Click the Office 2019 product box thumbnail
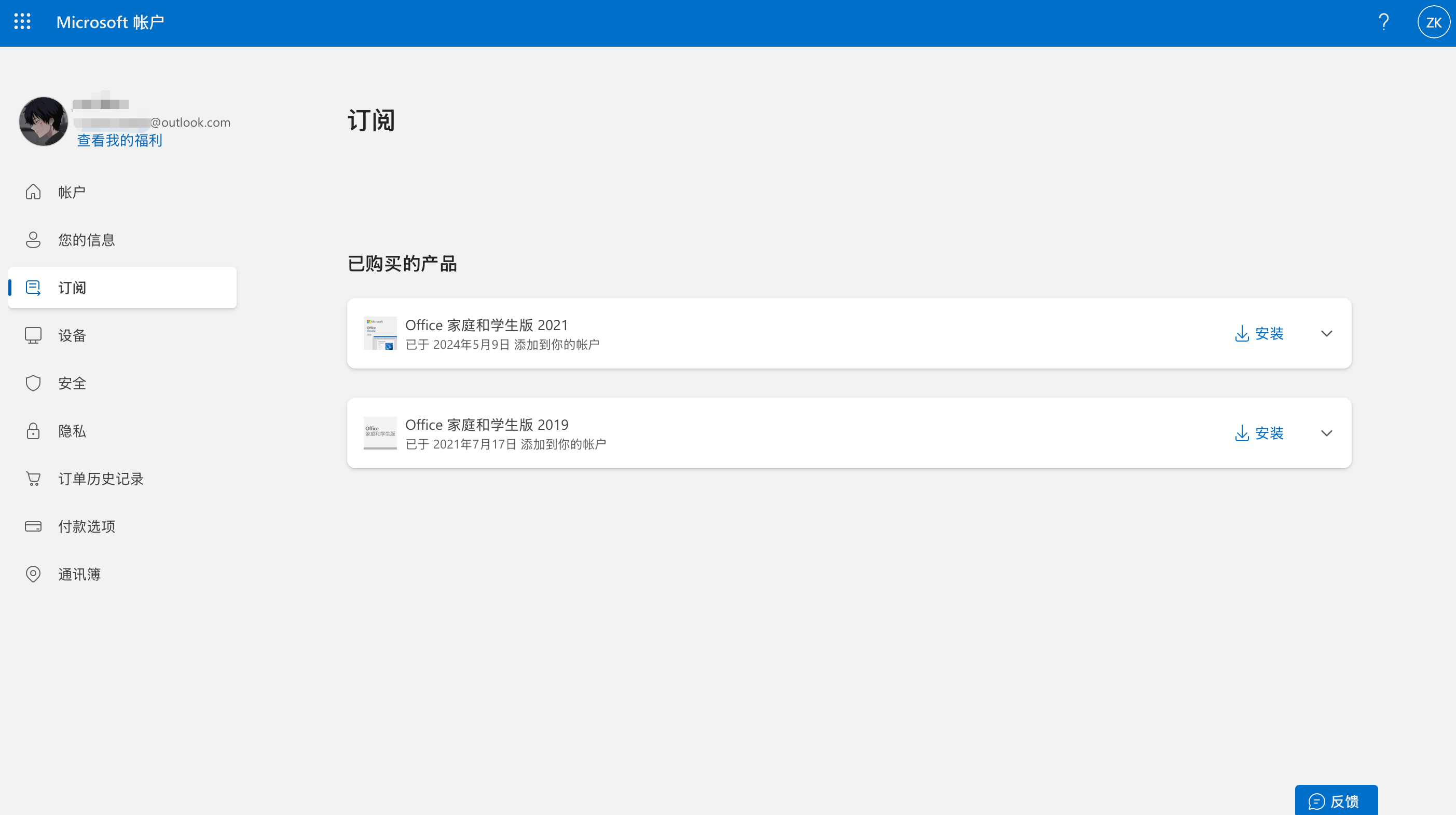 click(380, 432)
